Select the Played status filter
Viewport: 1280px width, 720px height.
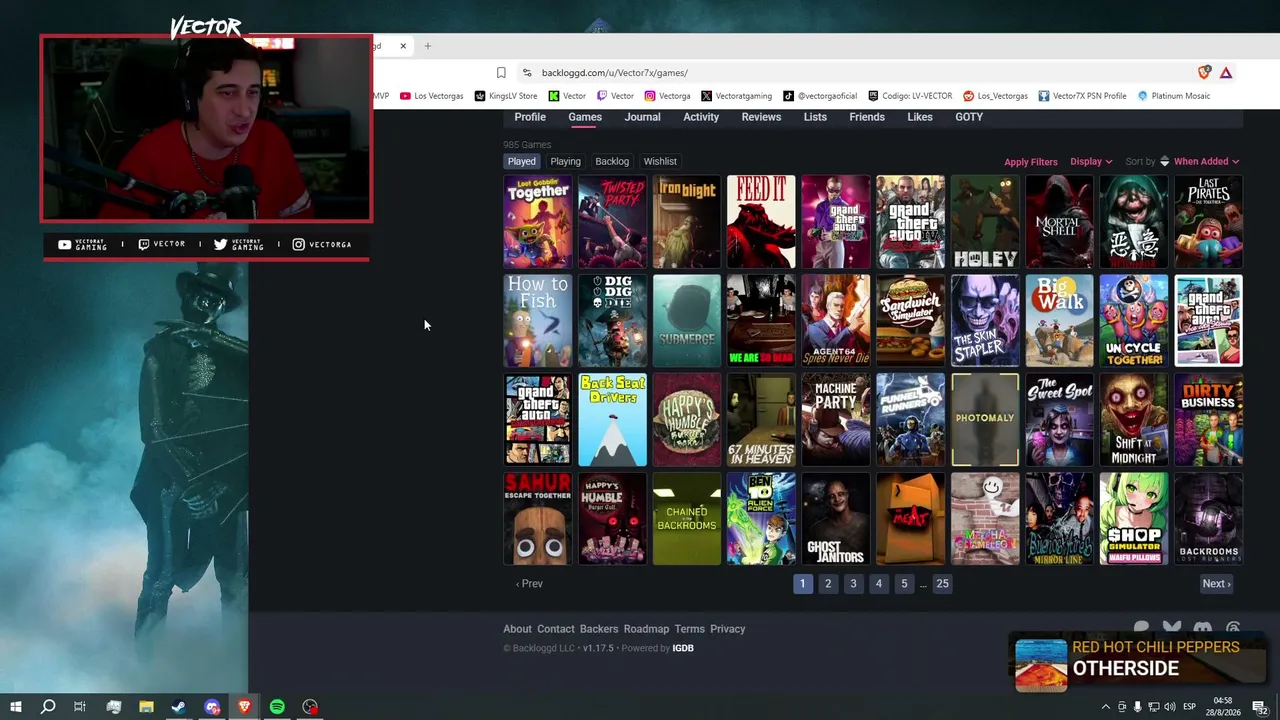[521, 161]
